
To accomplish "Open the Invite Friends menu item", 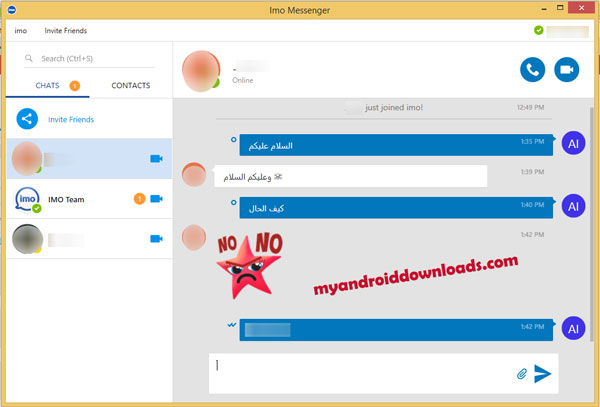I will point(65,31).
